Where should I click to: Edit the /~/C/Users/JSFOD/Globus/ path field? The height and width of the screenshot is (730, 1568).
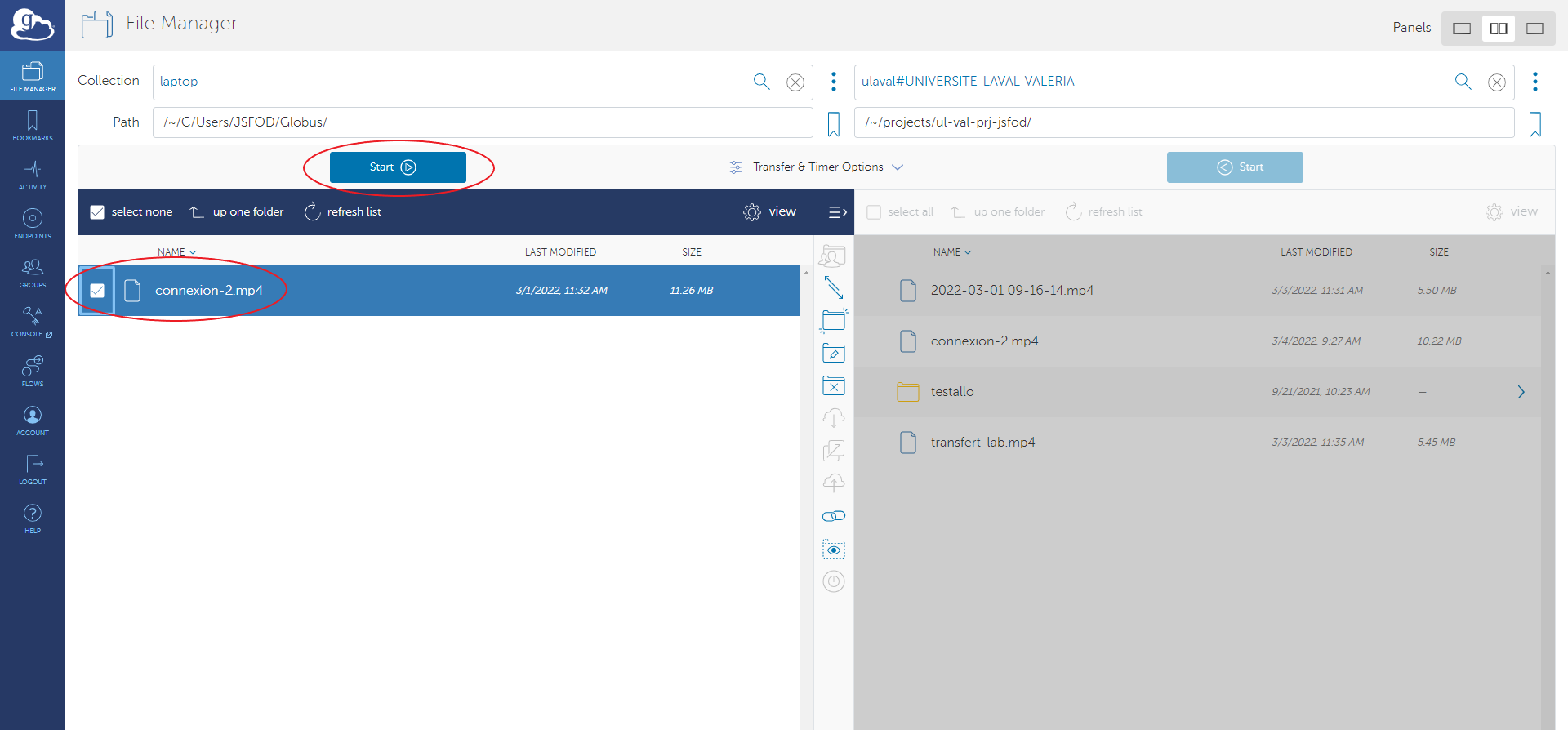tap(483, 122)
